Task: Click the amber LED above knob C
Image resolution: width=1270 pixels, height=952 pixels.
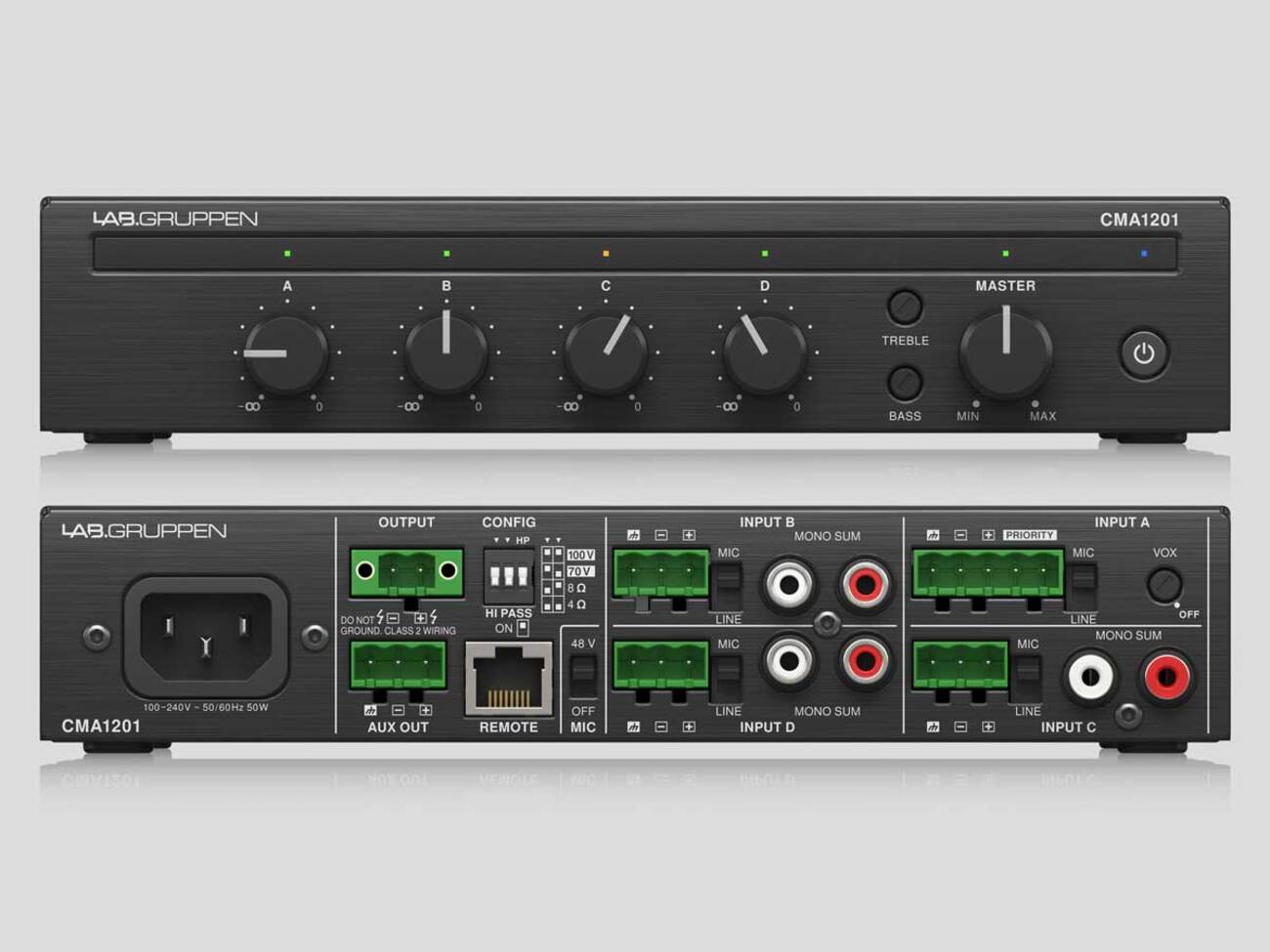Action: [606, 254]
